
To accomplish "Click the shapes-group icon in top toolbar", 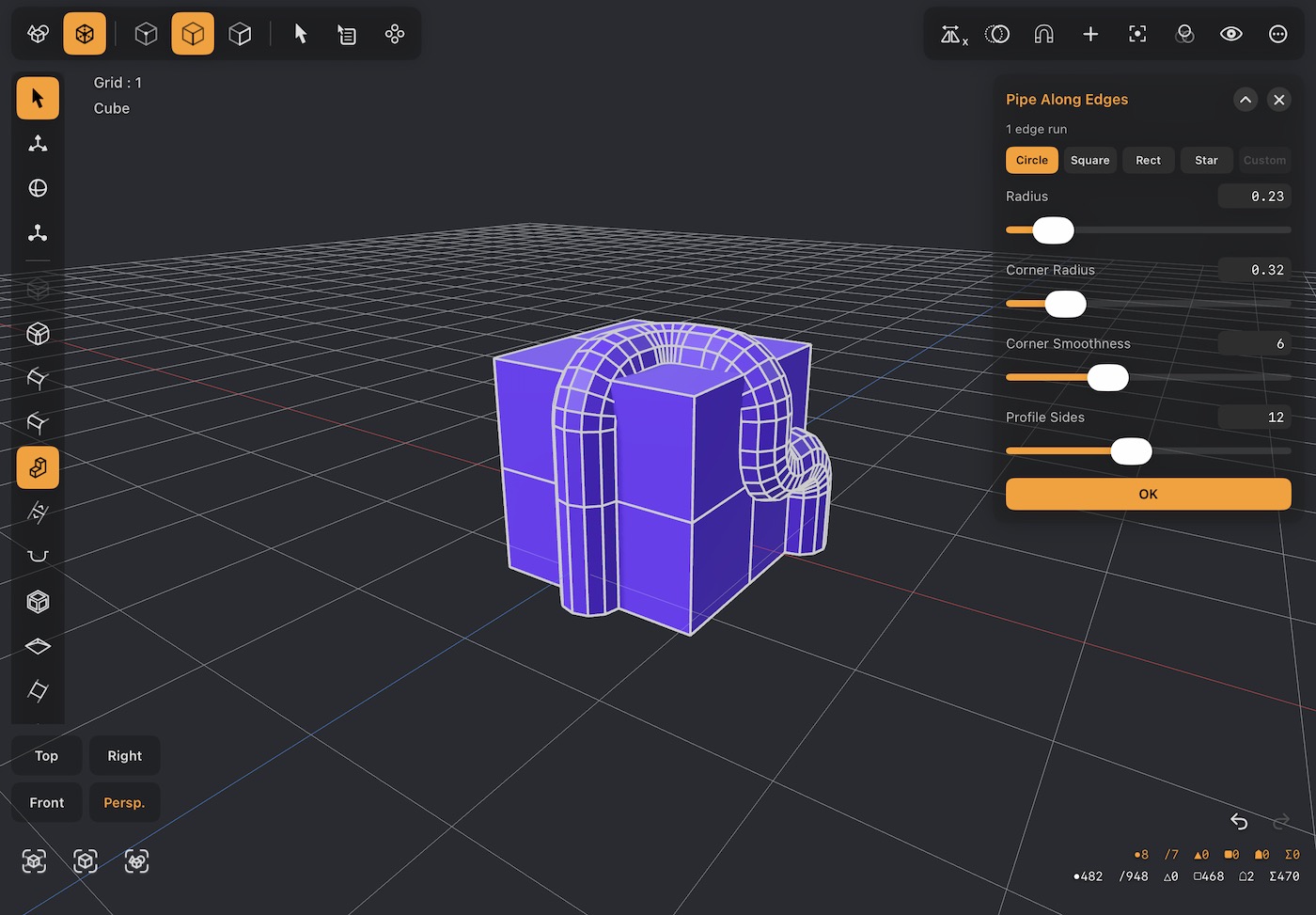I will [38, 35].
